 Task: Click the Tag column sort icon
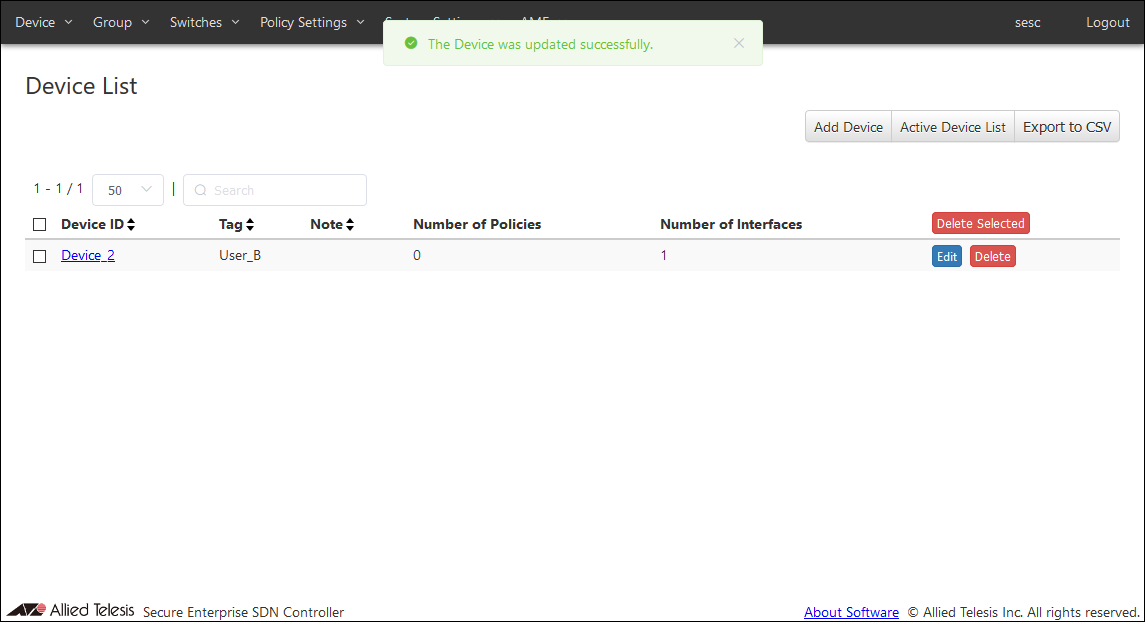(x=250, y=225)
